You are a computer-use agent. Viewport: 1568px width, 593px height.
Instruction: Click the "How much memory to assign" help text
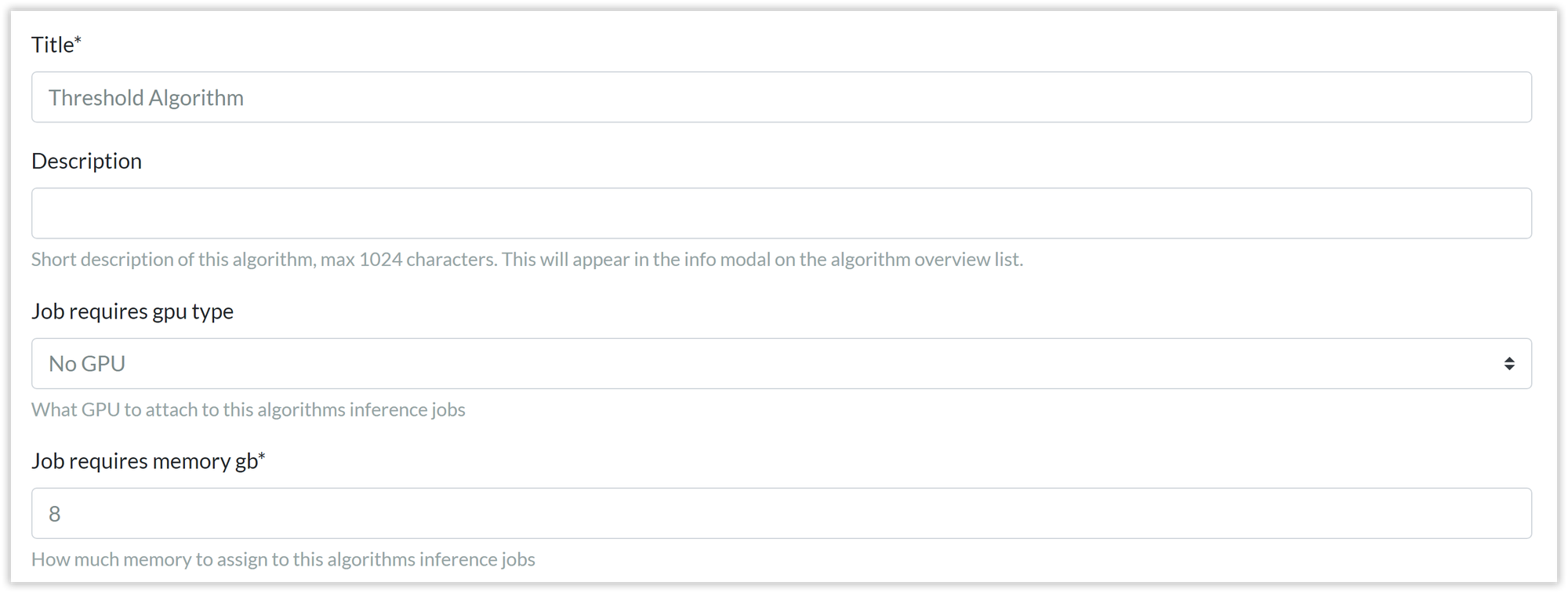coord(283,560)
